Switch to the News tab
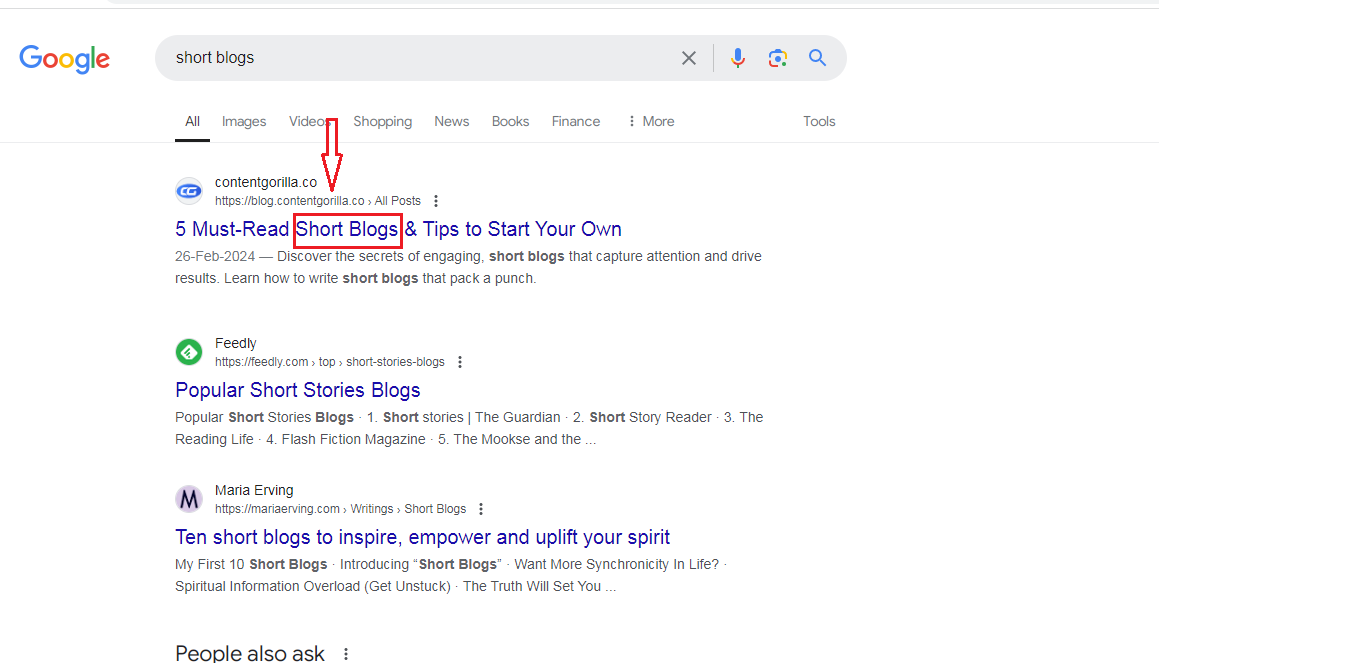The image size is (1360, 663). [x=452, y=121]
